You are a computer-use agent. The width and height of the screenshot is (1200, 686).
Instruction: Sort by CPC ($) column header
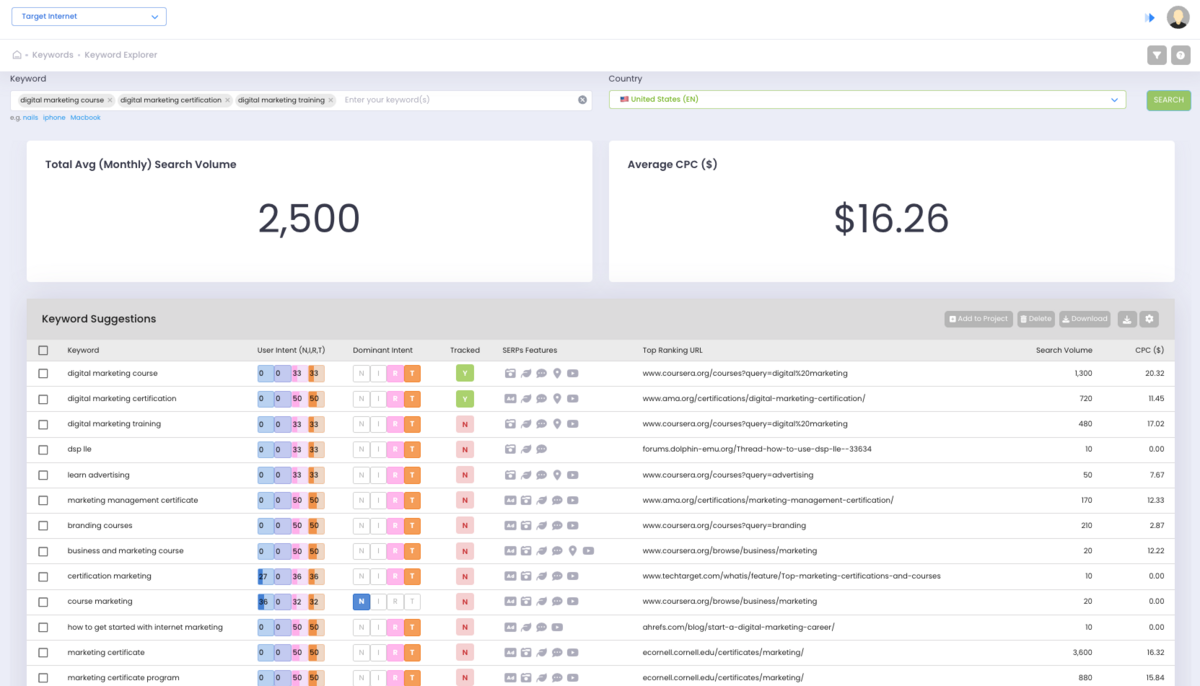click(x=1149, y=350)
